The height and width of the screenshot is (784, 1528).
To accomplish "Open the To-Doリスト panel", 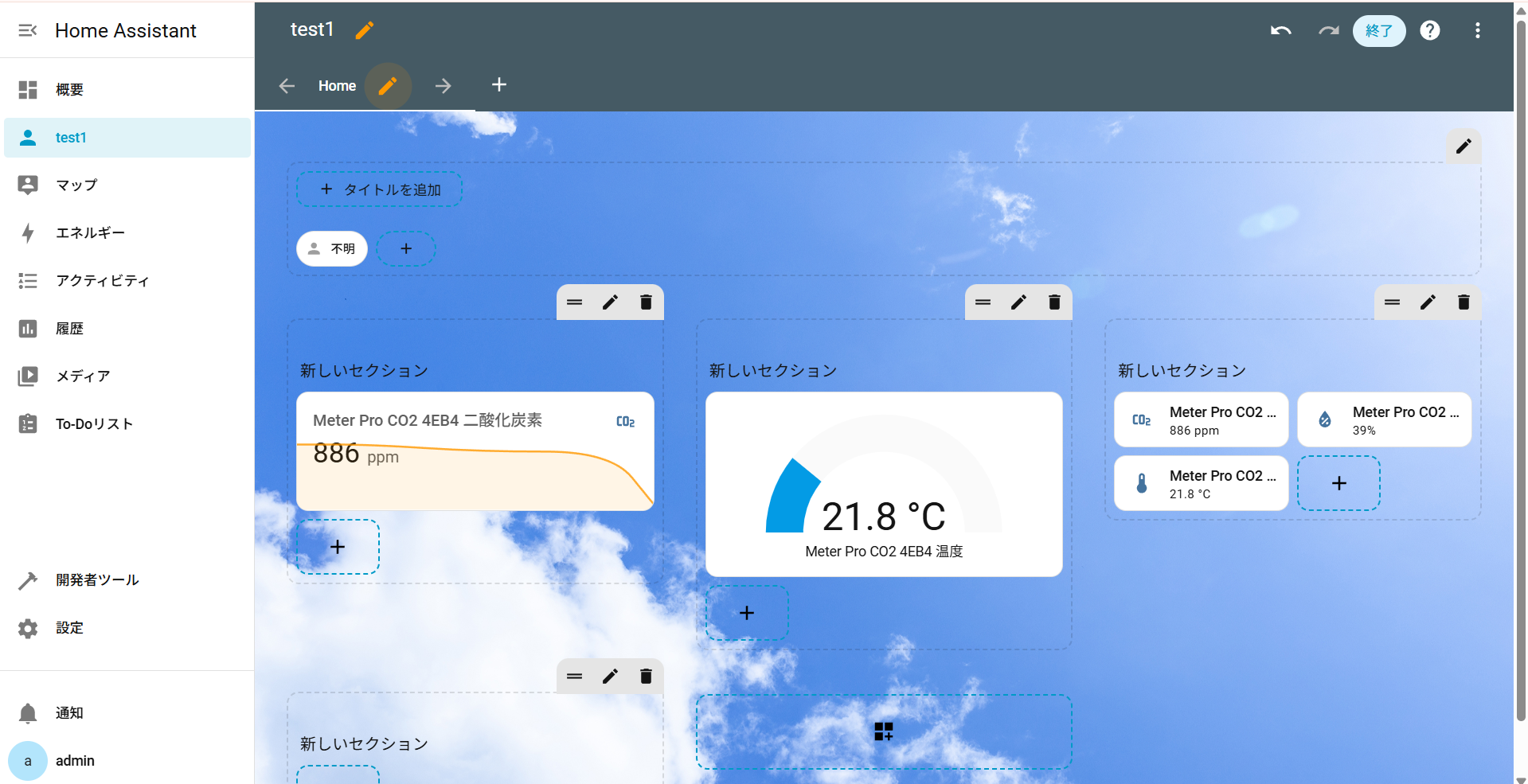I will click(x=93, y=423).
